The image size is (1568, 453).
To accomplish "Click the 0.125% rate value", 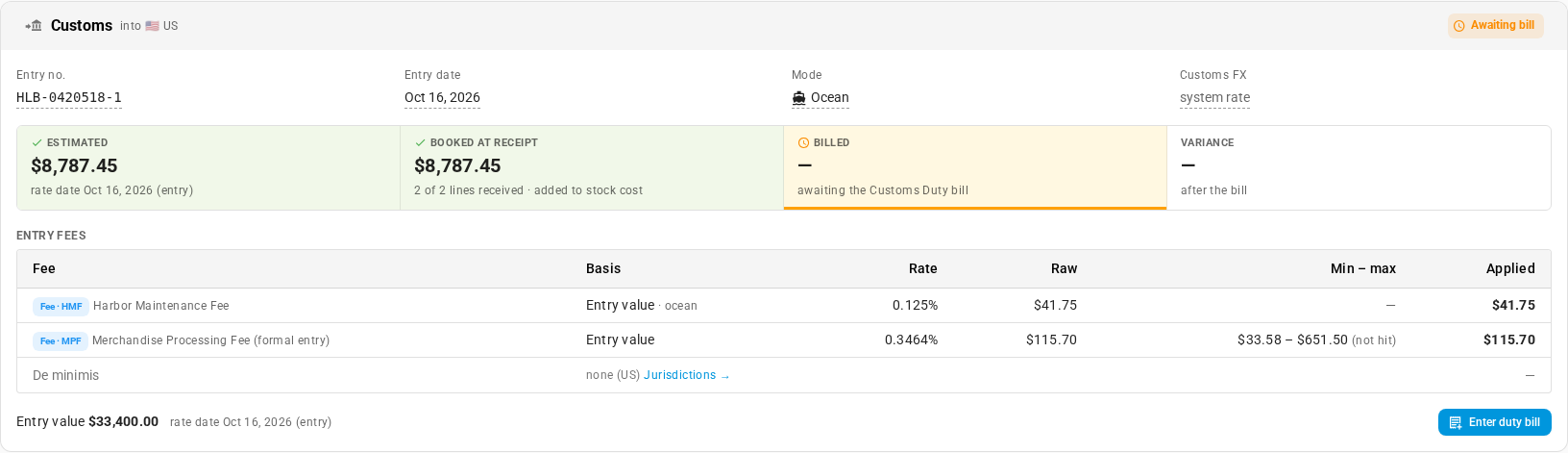I will (915, 305).
